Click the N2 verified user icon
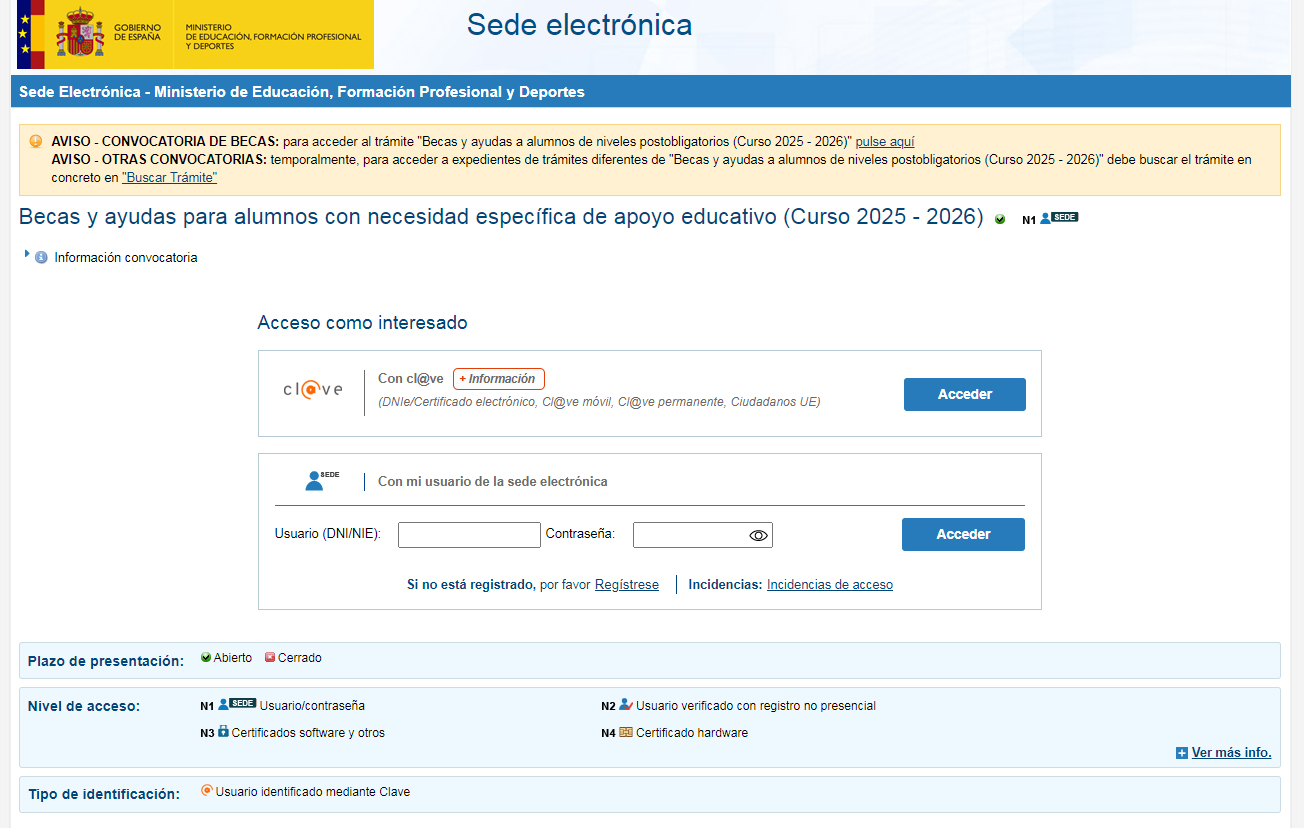This screenshot has width=1304, height=828. click(x=625, y=705)
